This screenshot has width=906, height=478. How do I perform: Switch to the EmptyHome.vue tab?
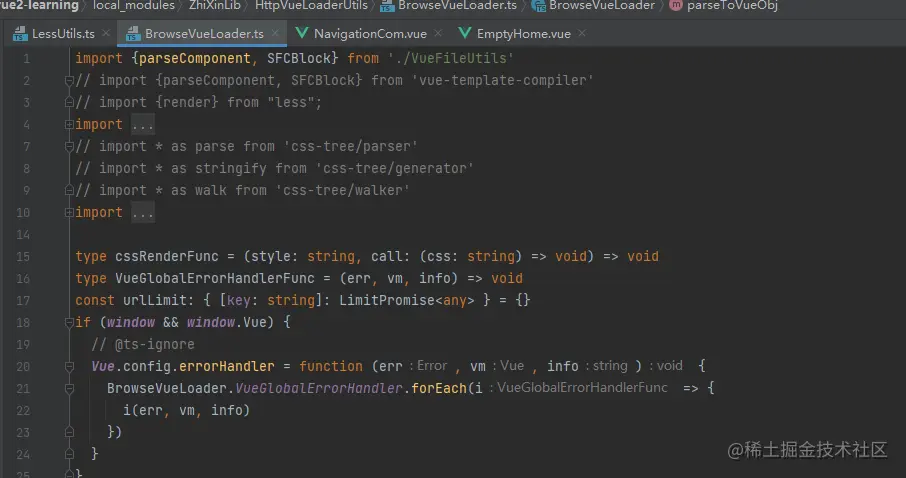coord(523,34)
